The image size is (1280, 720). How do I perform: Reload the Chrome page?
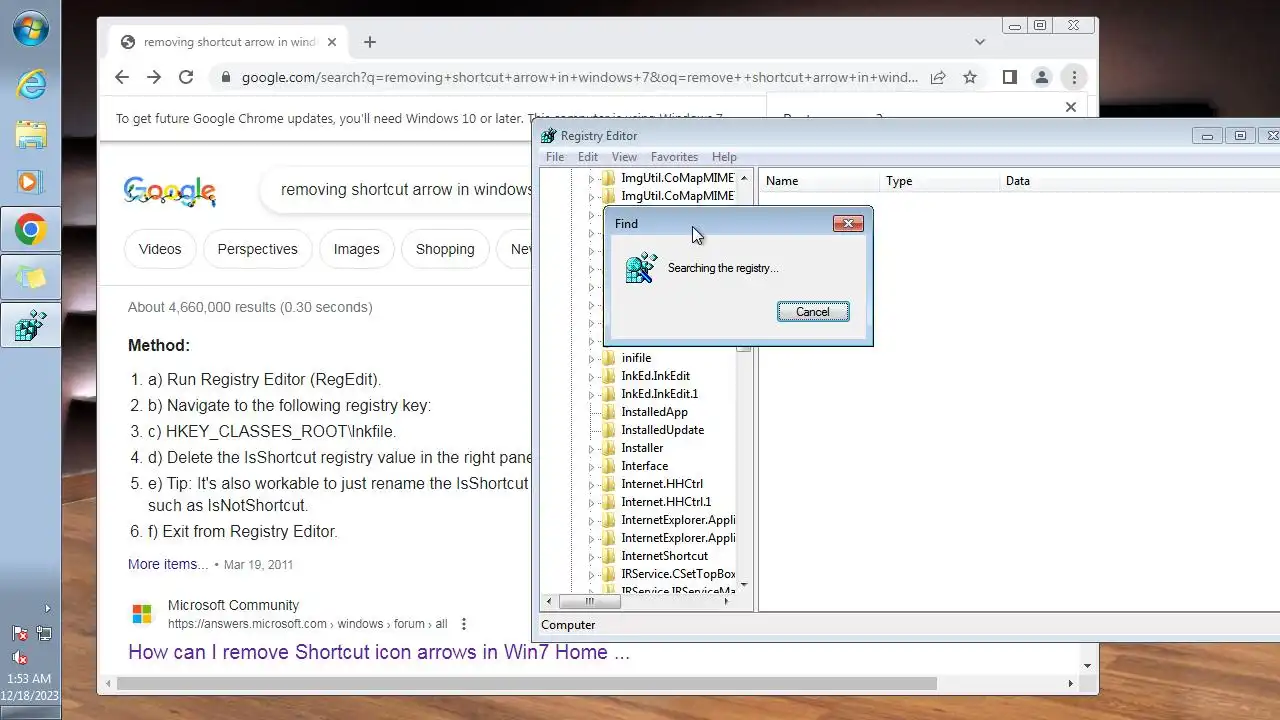point(186,77)
